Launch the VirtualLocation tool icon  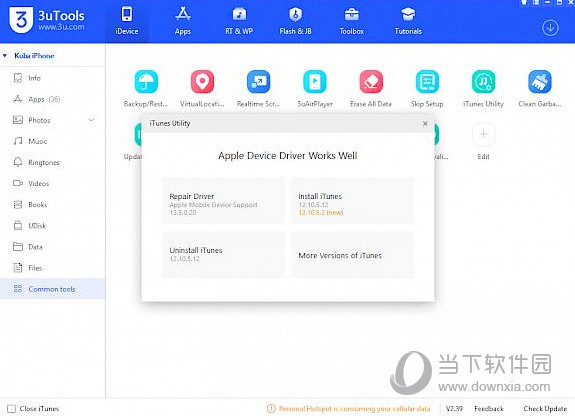(202, 81)
